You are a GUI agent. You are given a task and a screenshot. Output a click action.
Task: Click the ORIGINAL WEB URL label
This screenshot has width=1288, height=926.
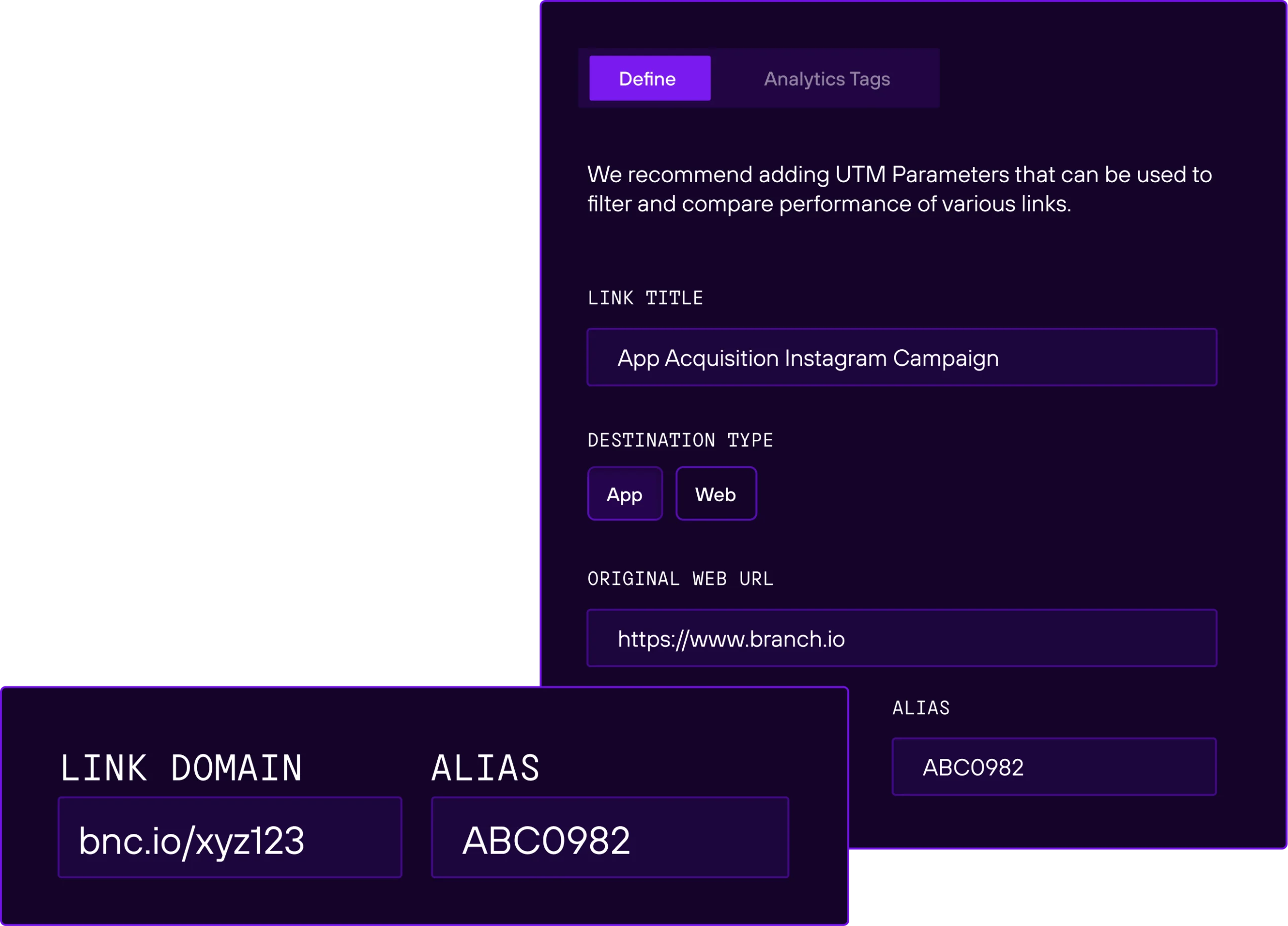pyautogui.click(x=680, y=579)
